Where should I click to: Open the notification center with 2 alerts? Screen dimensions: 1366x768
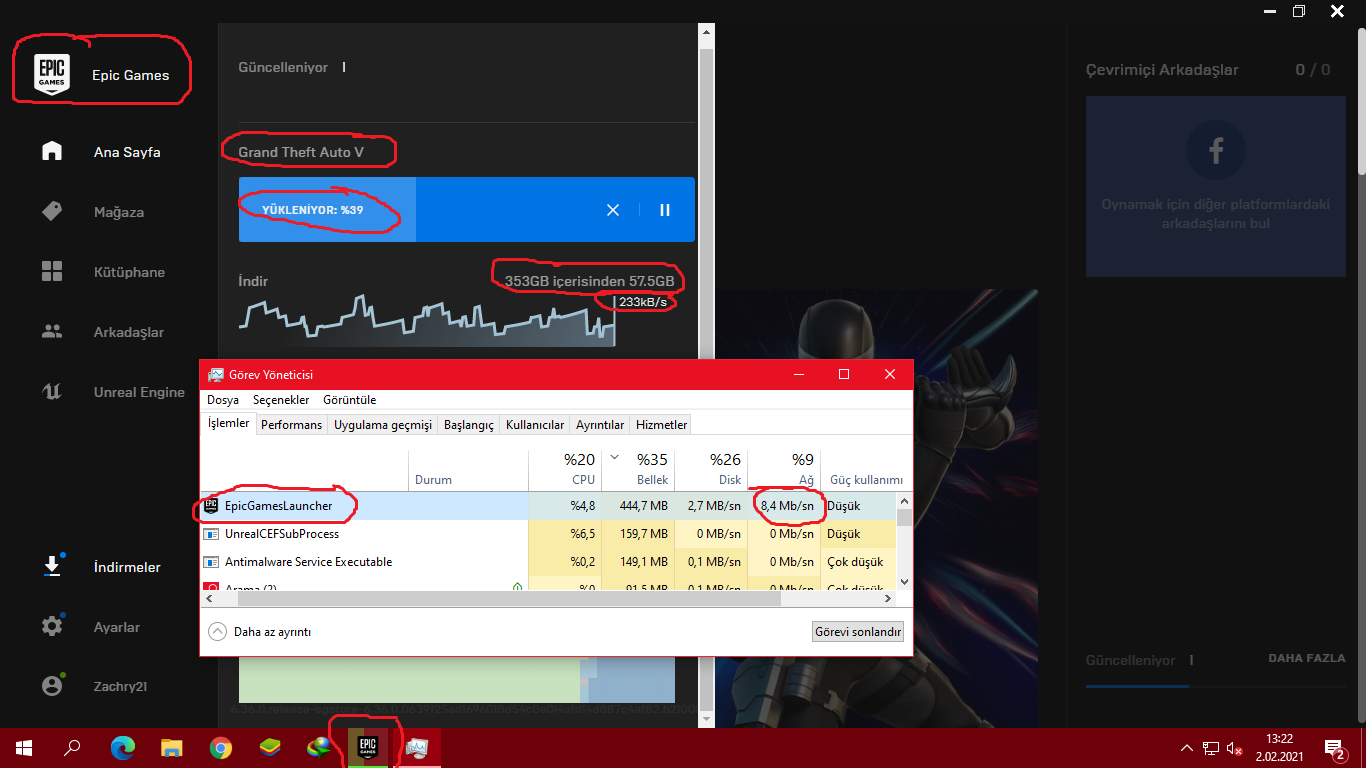1334,748
